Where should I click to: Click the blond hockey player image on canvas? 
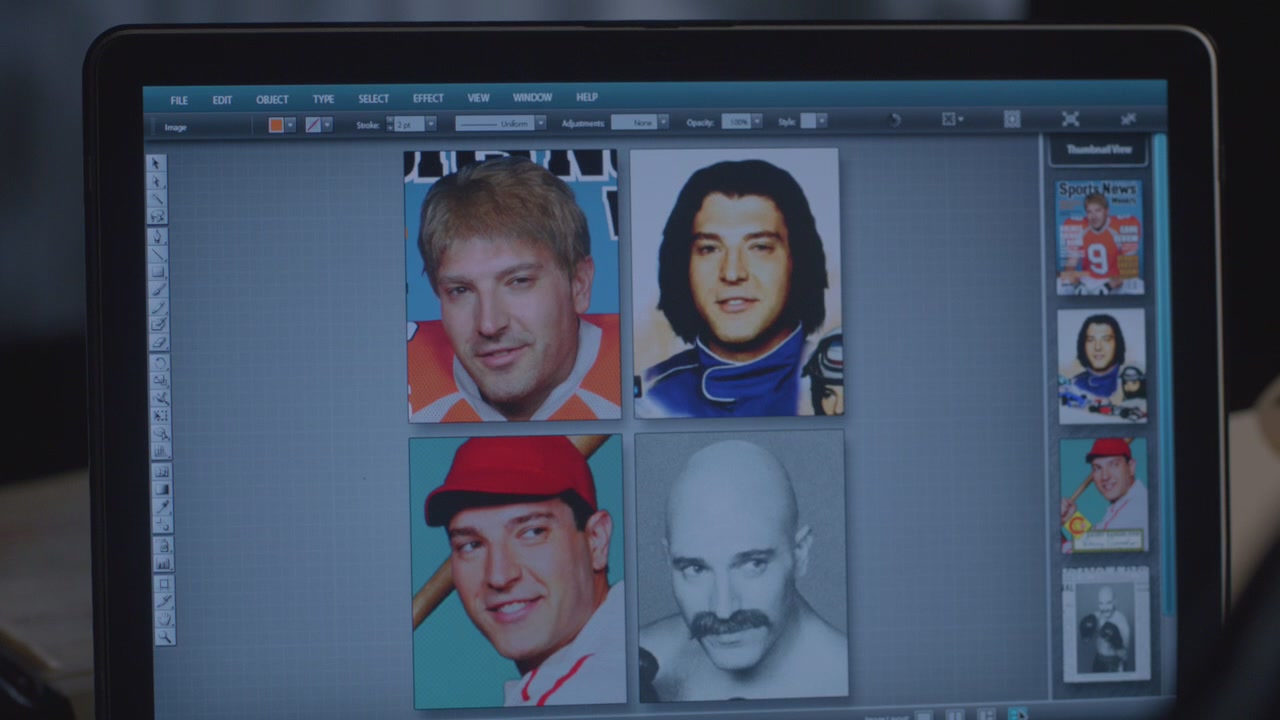tap(512, 286)
